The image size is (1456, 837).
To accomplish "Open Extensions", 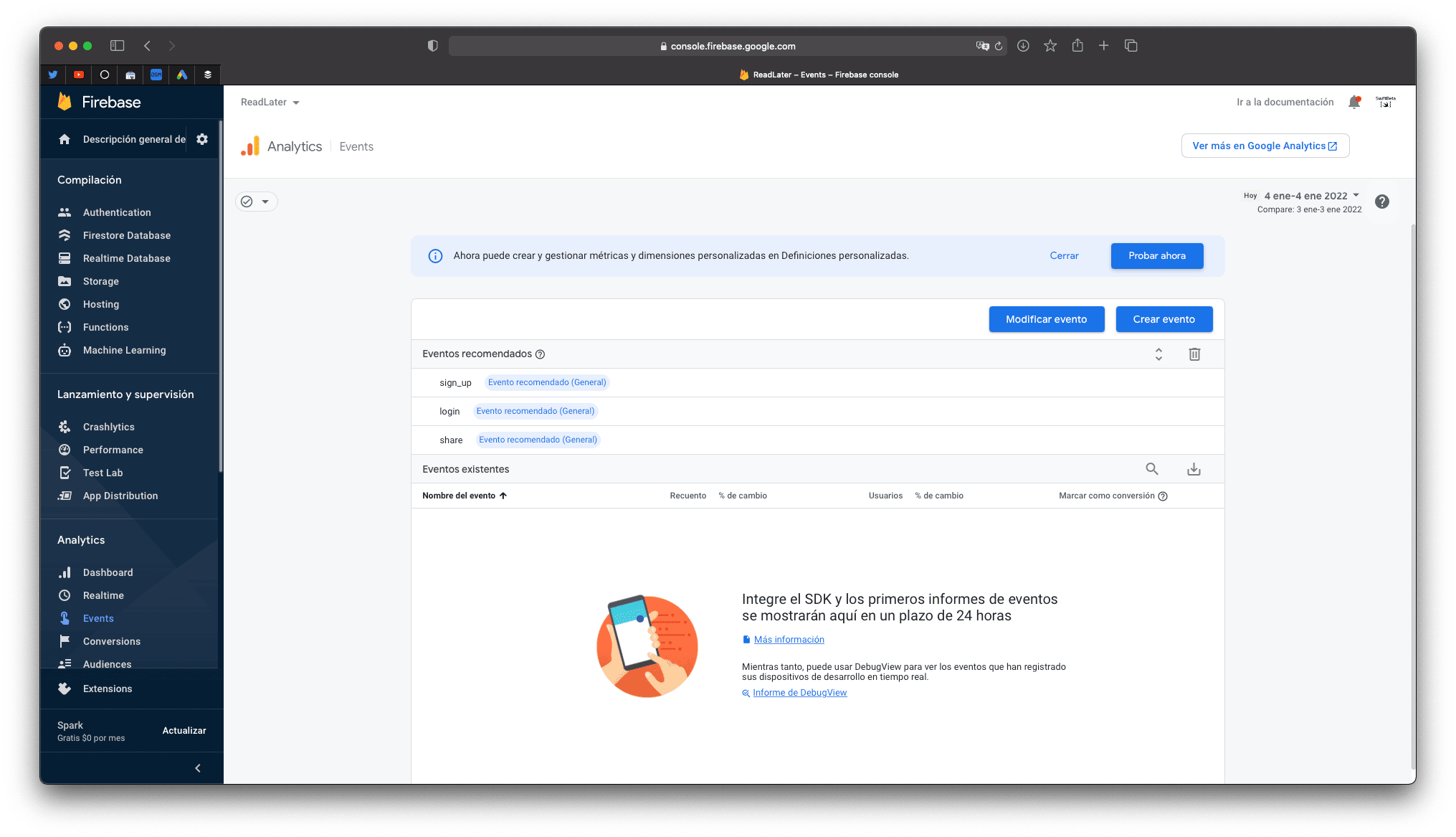I will 107,689.
